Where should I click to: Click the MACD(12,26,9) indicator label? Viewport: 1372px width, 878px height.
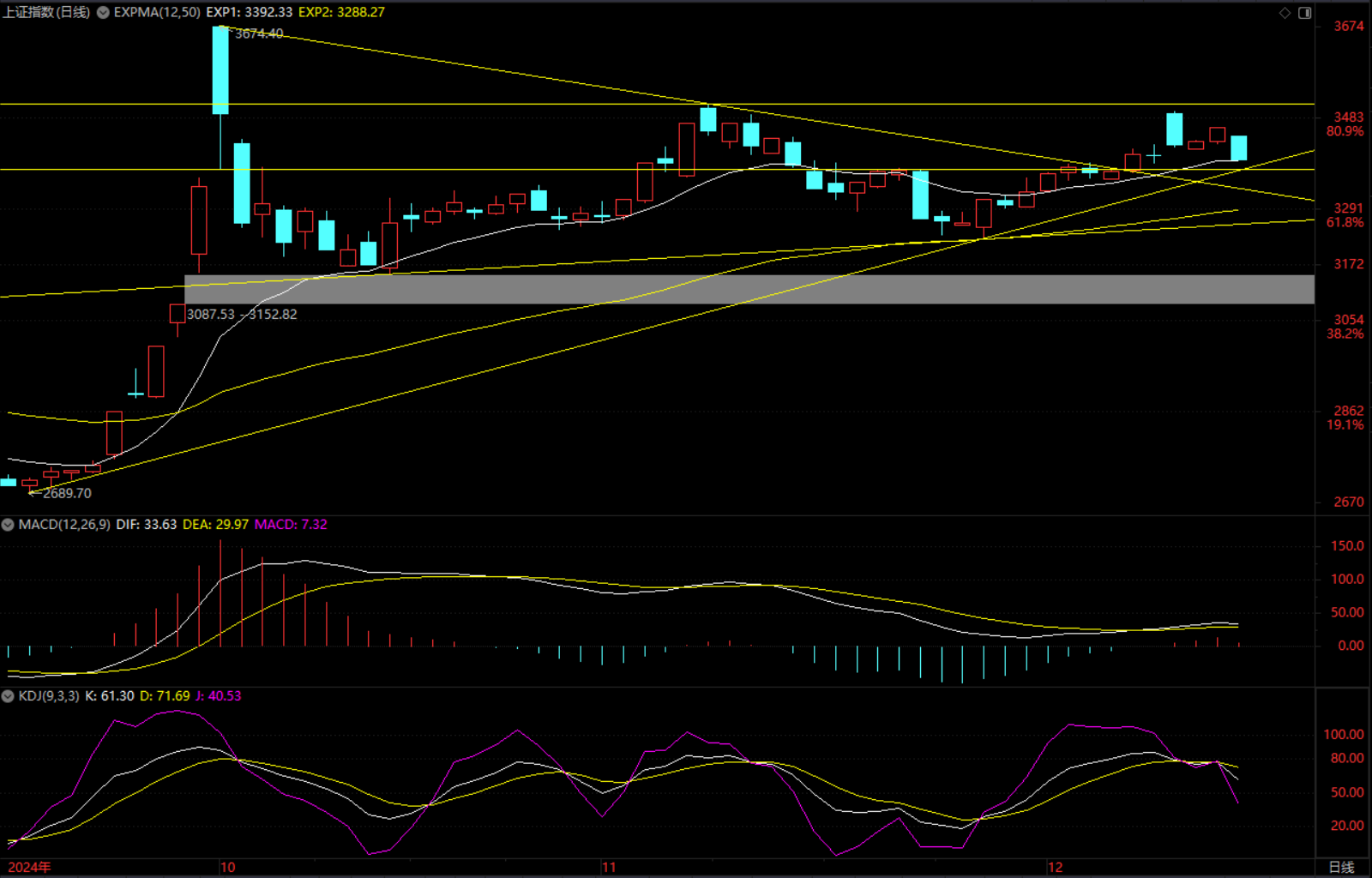[x=64, y=525]
